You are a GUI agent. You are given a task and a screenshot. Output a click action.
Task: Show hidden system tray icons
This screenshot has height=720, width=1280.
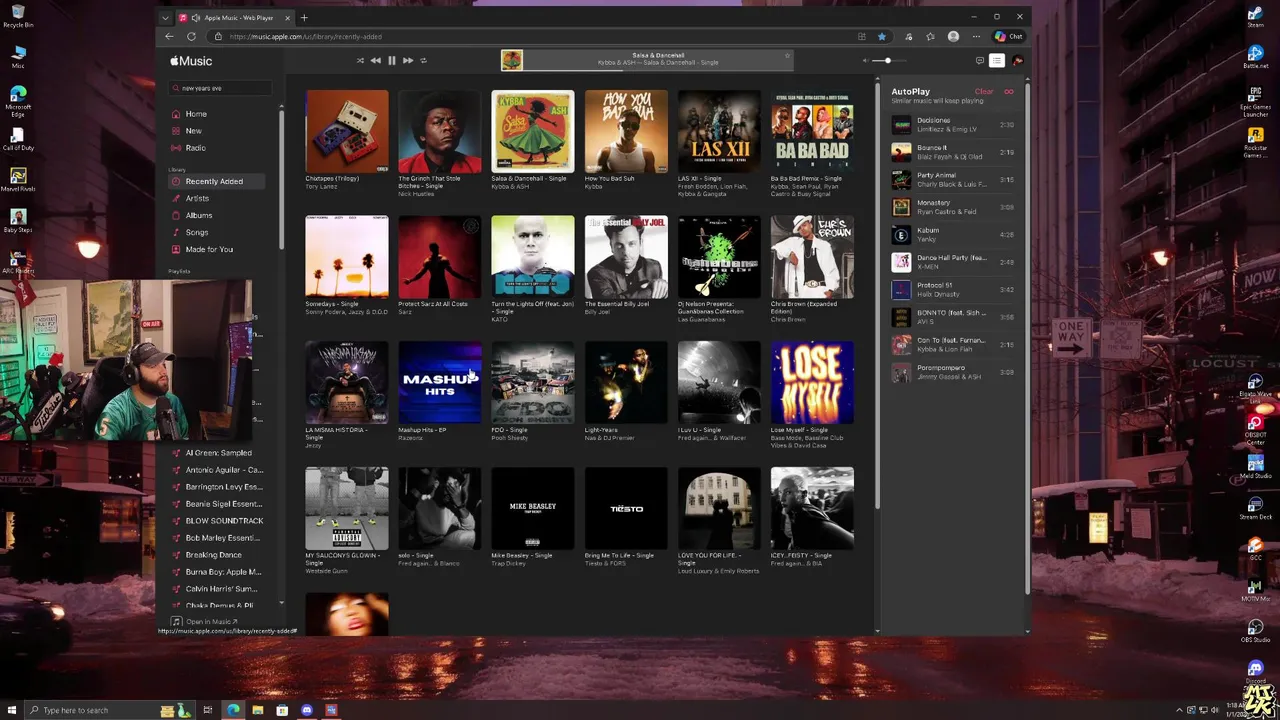coord(1178,710)
